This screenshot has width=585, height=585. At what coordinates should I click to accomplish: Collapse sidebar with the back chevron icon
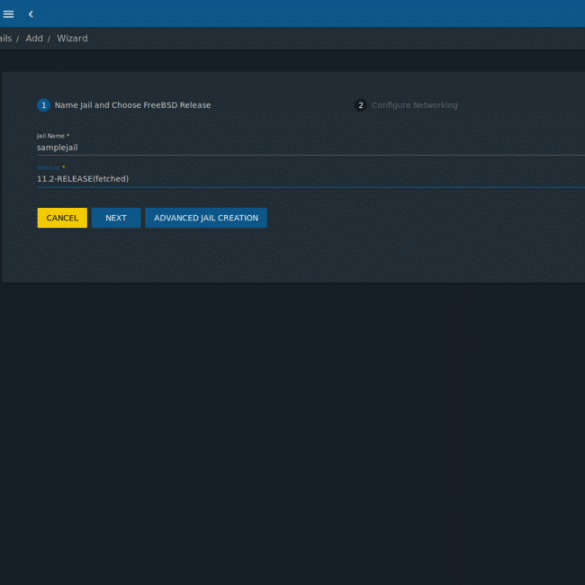point(31,14)
